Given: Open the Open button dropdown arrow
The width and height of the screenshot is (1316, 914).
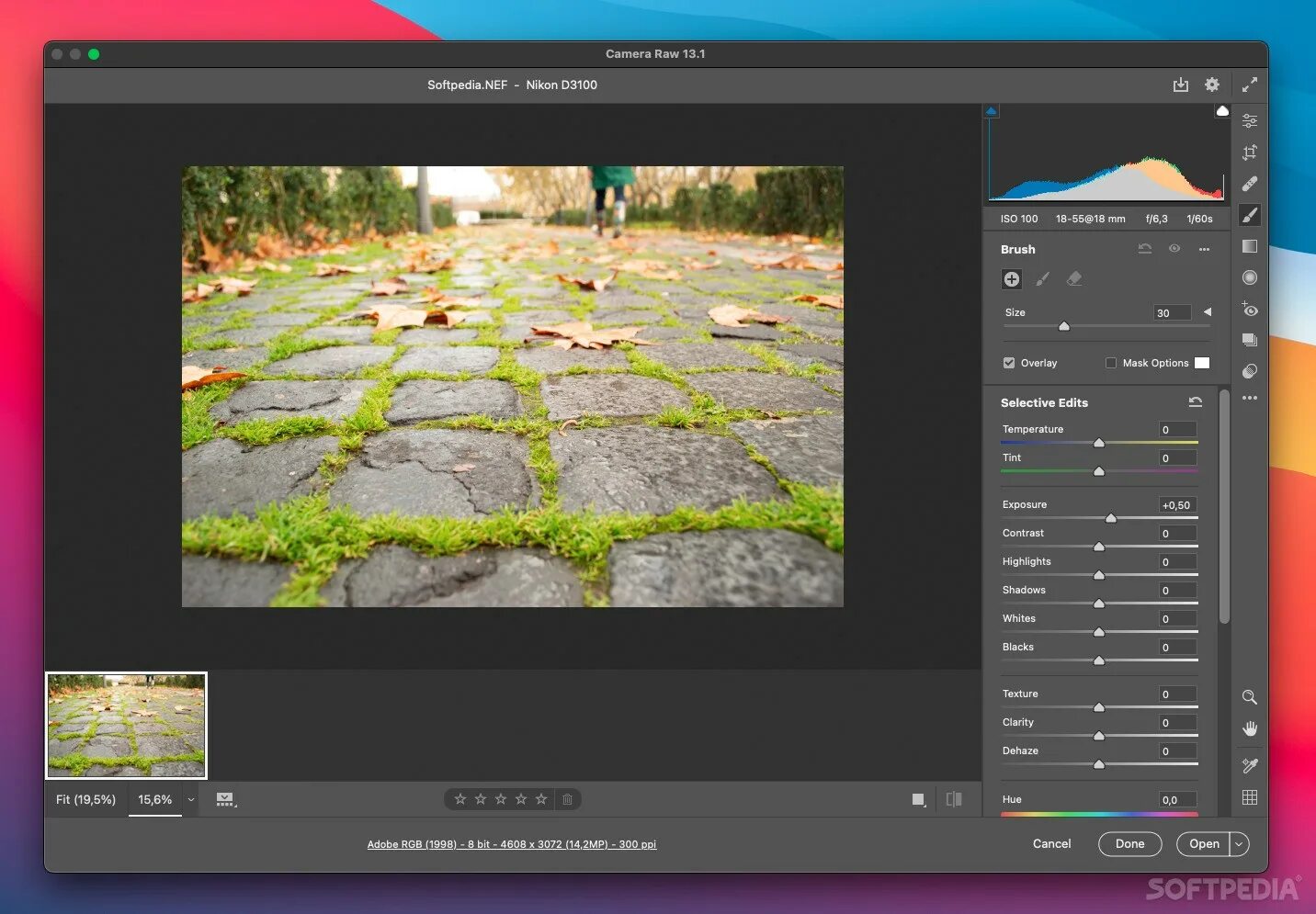Looking at the screenshot, I should [1240, 844].
